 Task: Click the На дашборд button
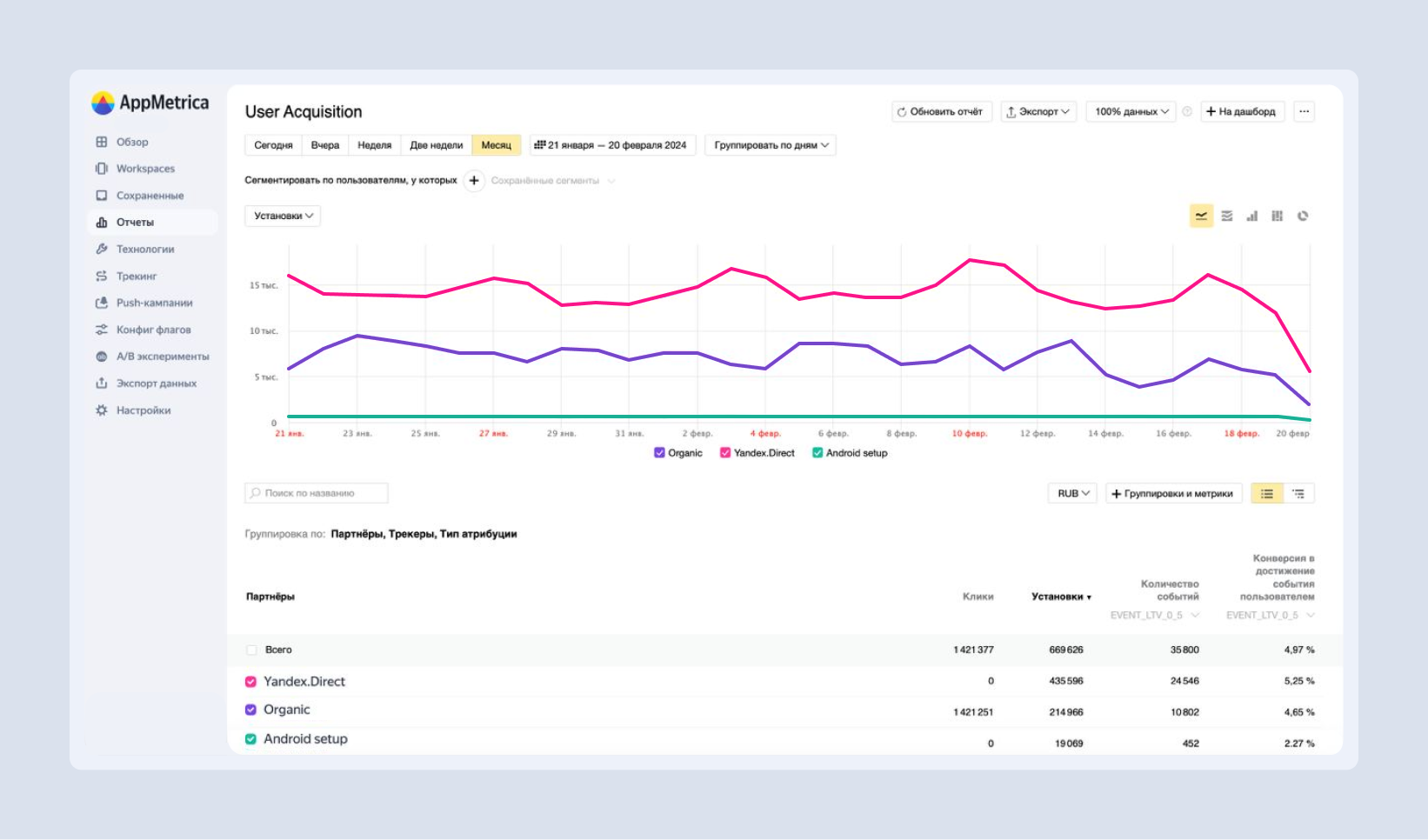(x=1241, y=111)
